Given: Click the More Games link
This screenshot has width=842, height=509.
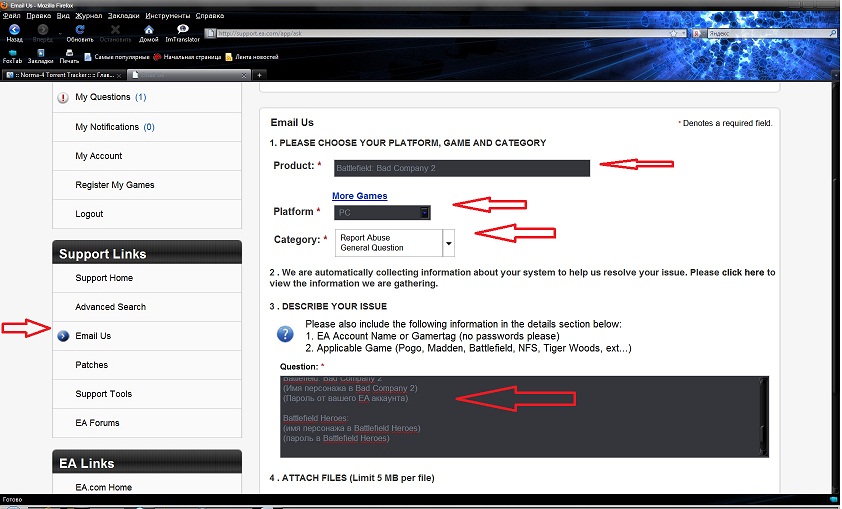Looking at the screenshot, I should [x=359, y=196].
